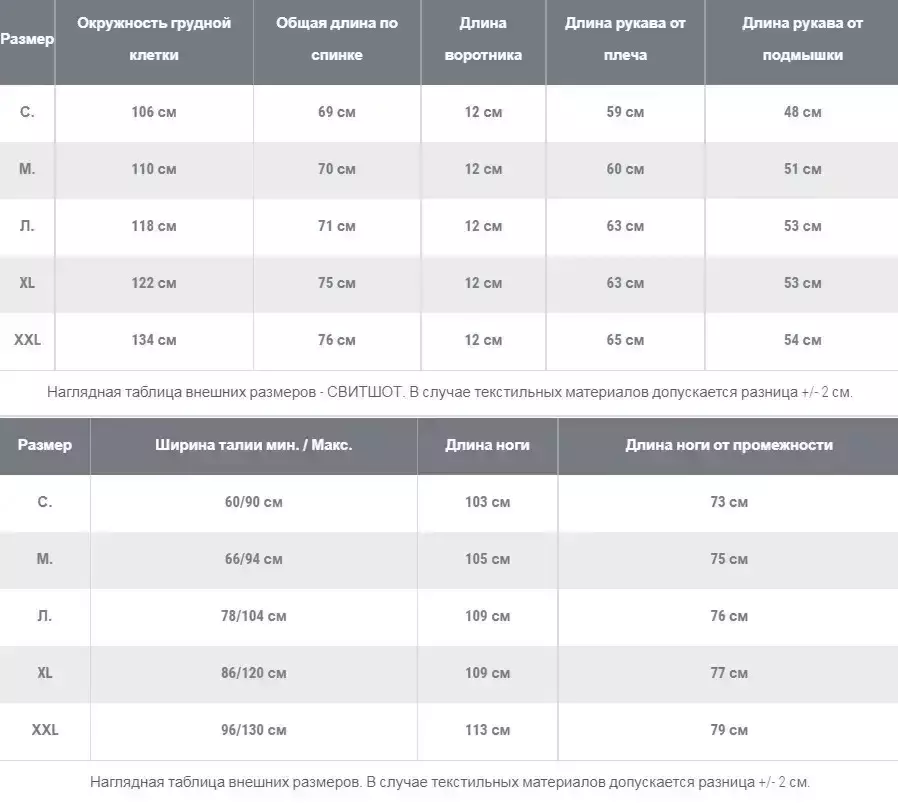Click the 106 см chest value
This screenshot has height=803, width=898.
[x=154, y=112]
